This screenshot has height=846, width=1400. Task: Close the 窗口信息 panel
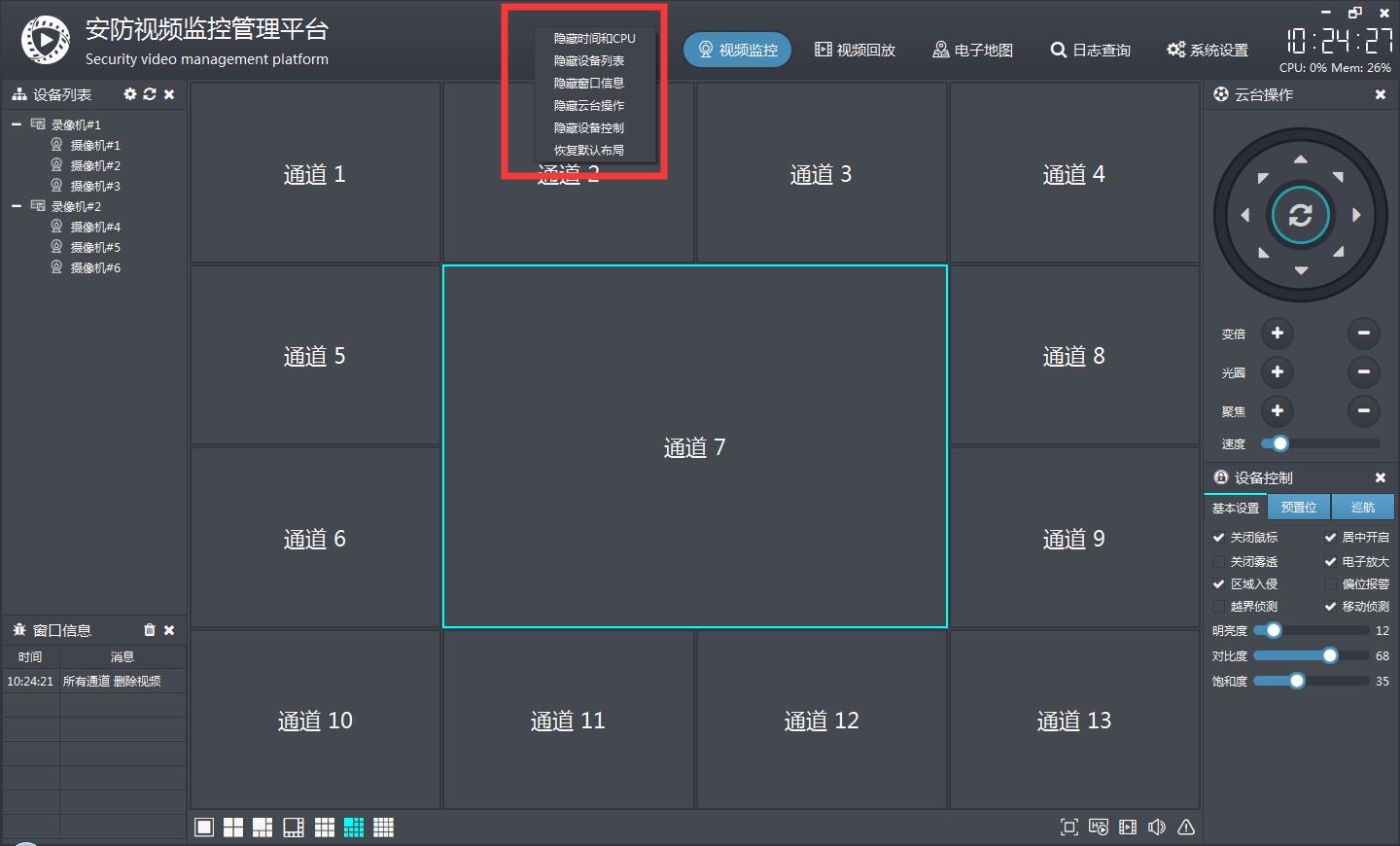[169, 630]
